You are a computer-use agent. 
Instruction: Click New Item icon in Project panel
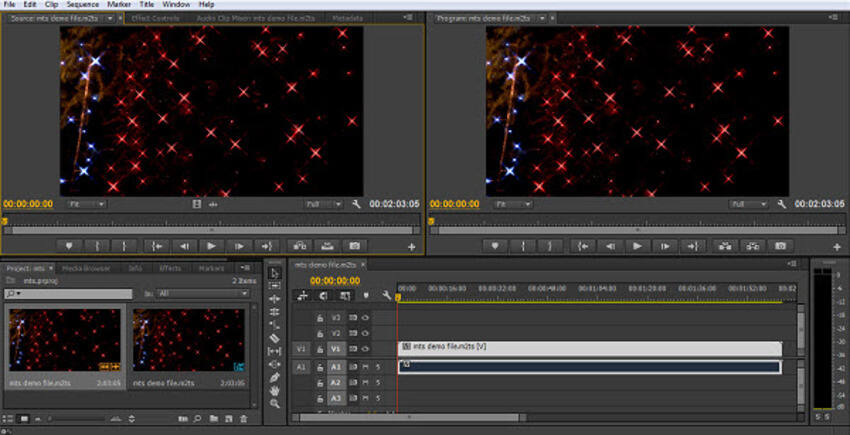[229, 419]
